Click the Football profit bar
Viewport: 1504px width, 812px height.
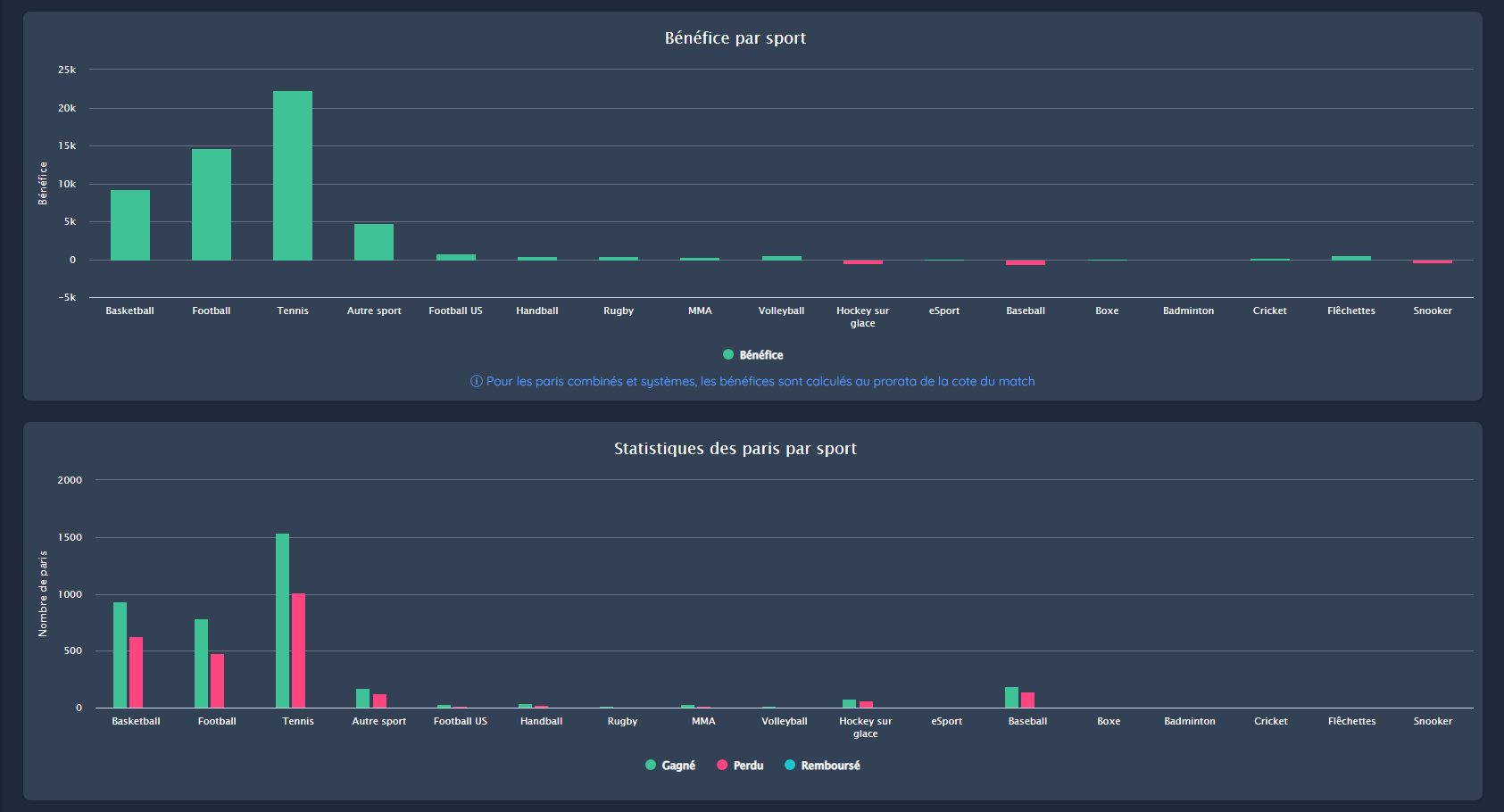click(x=212, y=204)
